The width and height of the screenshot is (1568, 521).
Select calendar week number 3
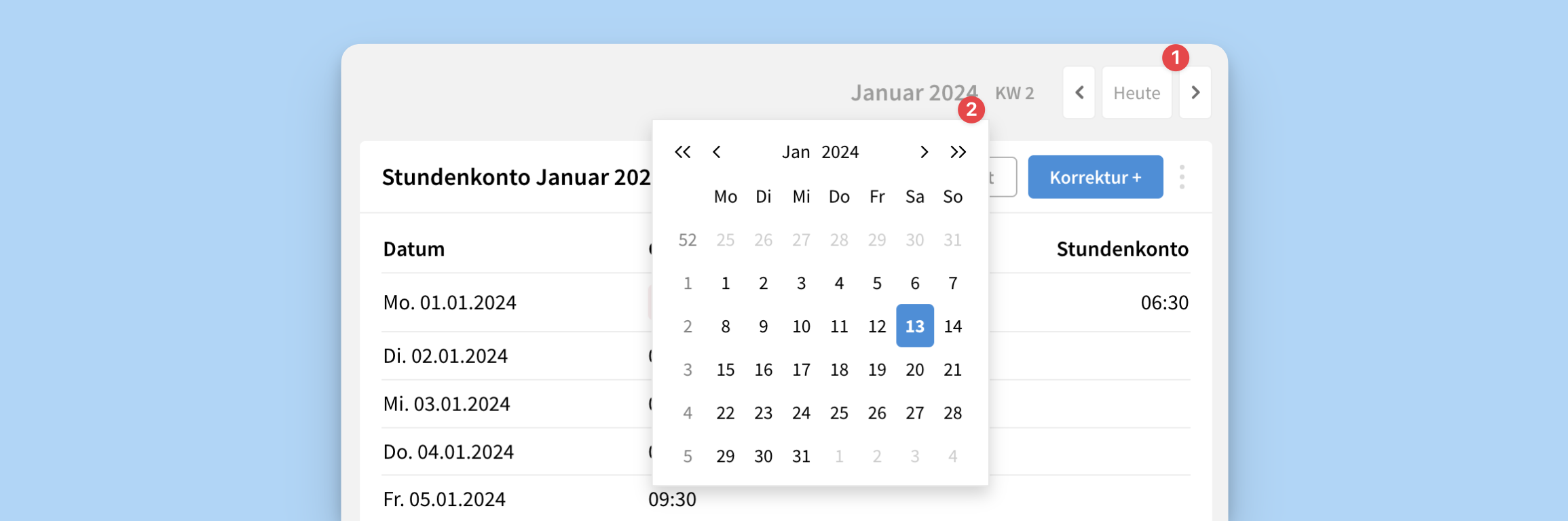[x=687, y=370]
